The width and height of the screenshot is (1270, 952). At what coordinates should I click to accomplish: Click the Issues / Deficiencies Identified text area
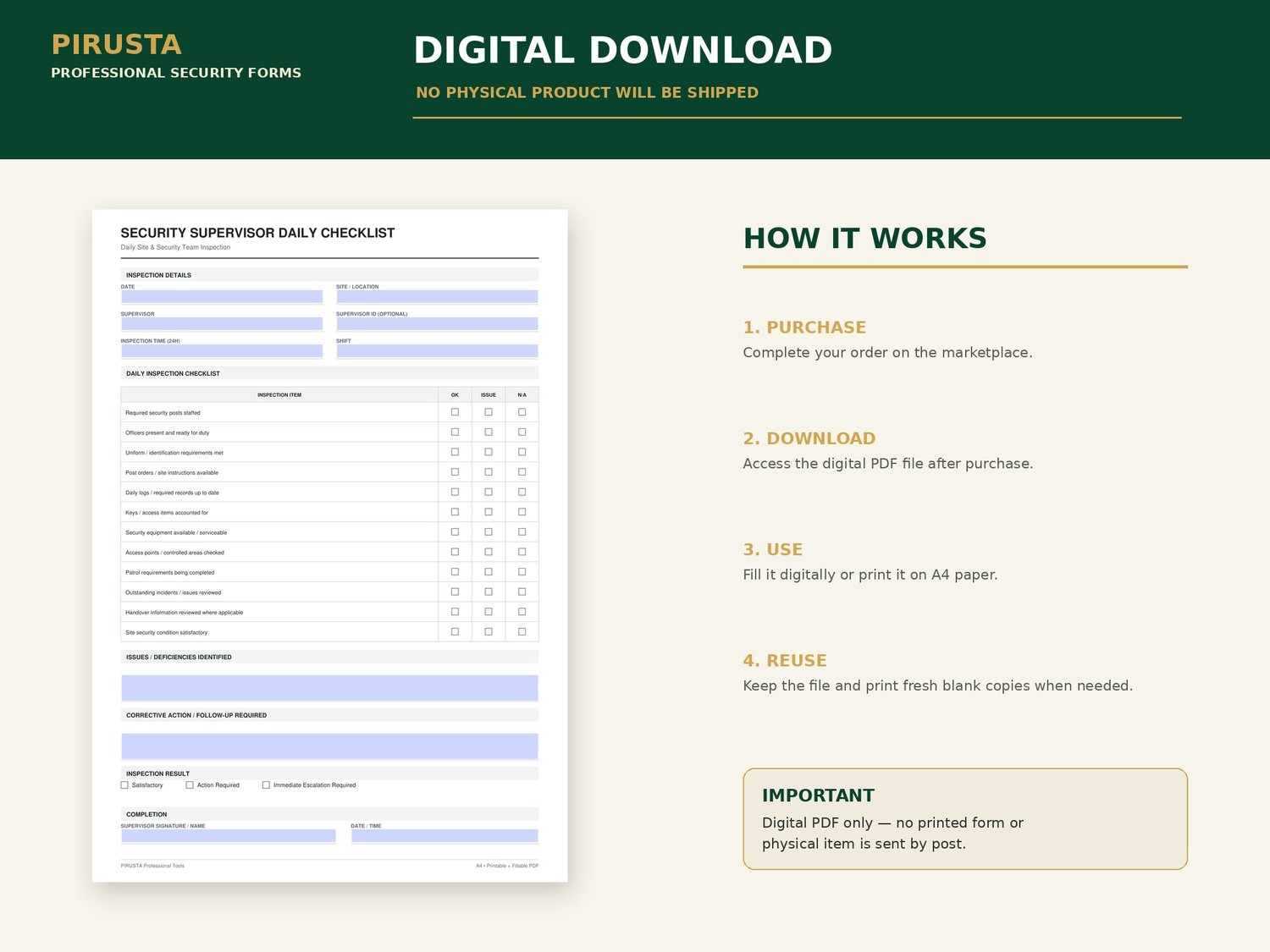pos(329,688)
